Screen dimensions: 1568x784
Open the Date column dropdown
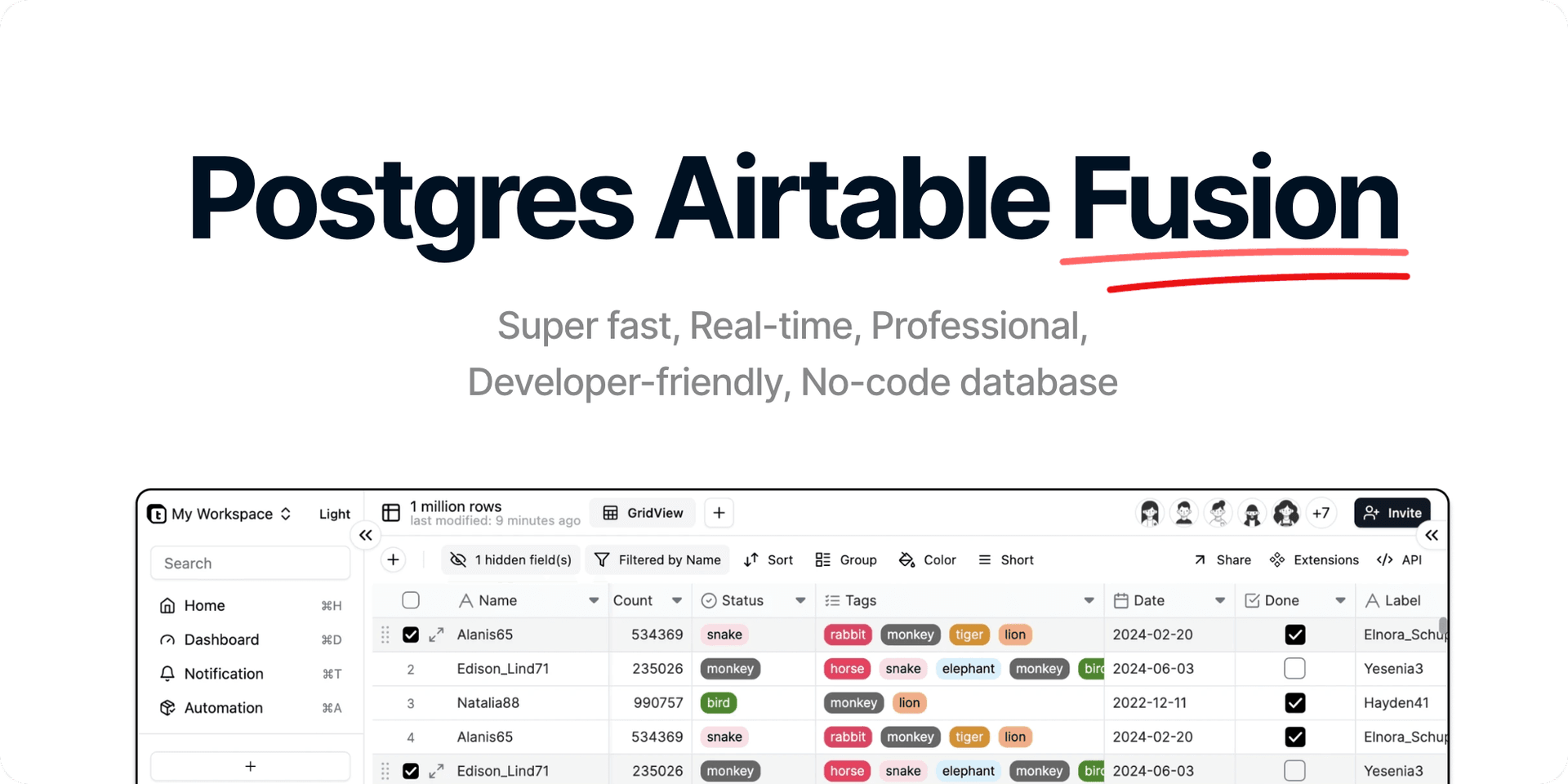point(1222,599)
